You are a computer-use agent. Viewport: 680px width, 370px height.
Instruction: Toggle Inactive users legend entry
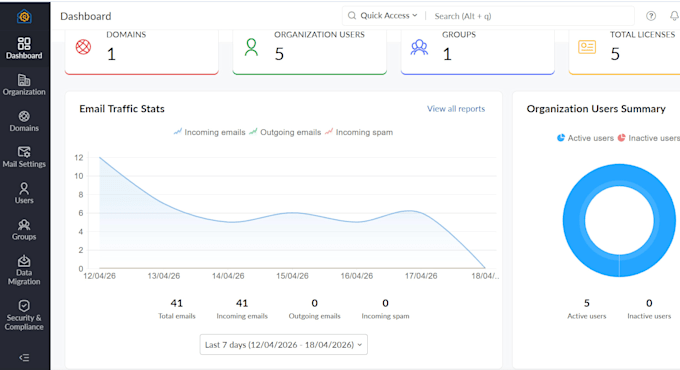click(x=648, y=138)
